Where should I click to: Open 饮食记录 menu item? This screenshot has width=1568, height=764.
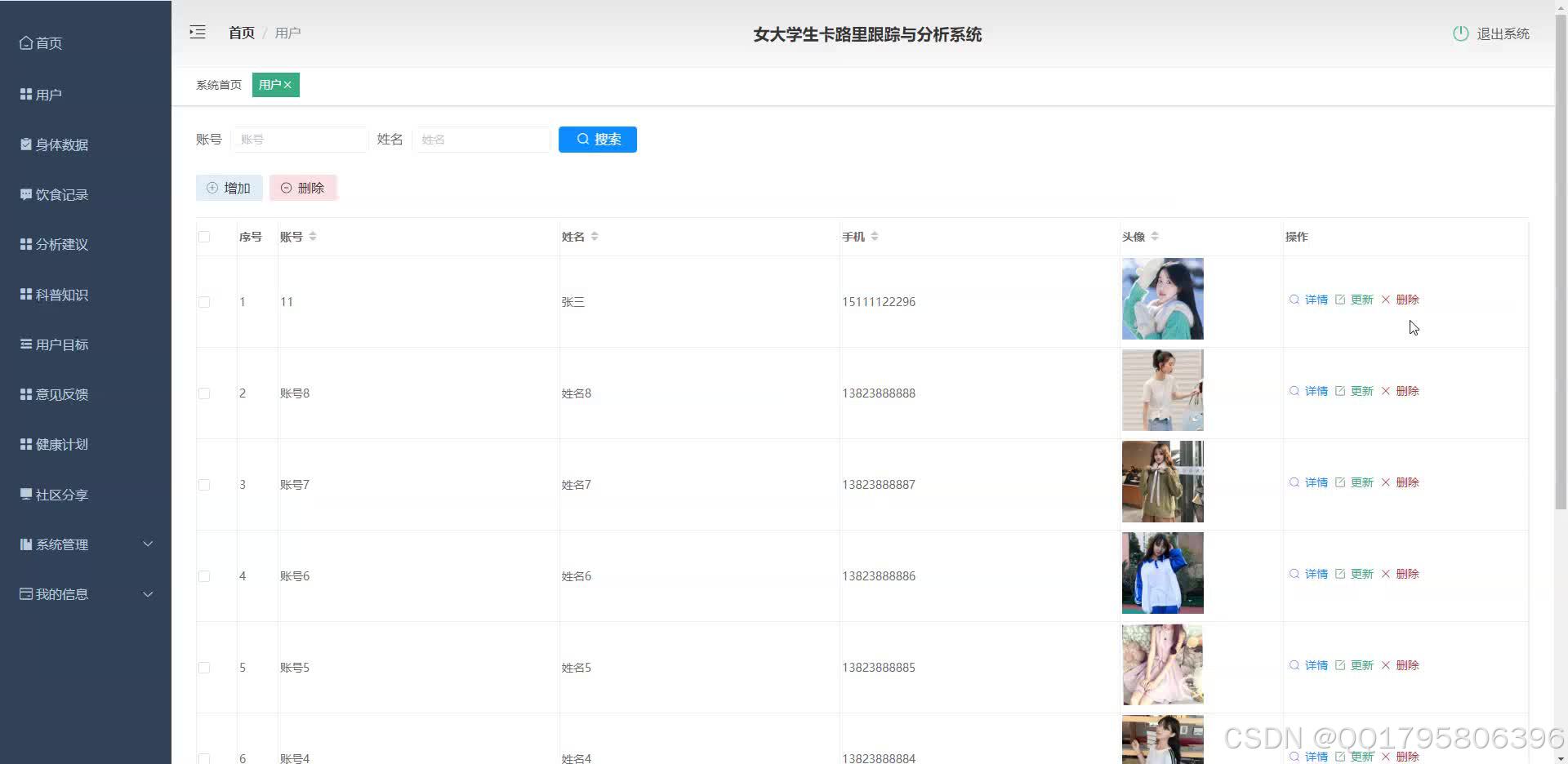click(86, 194)
